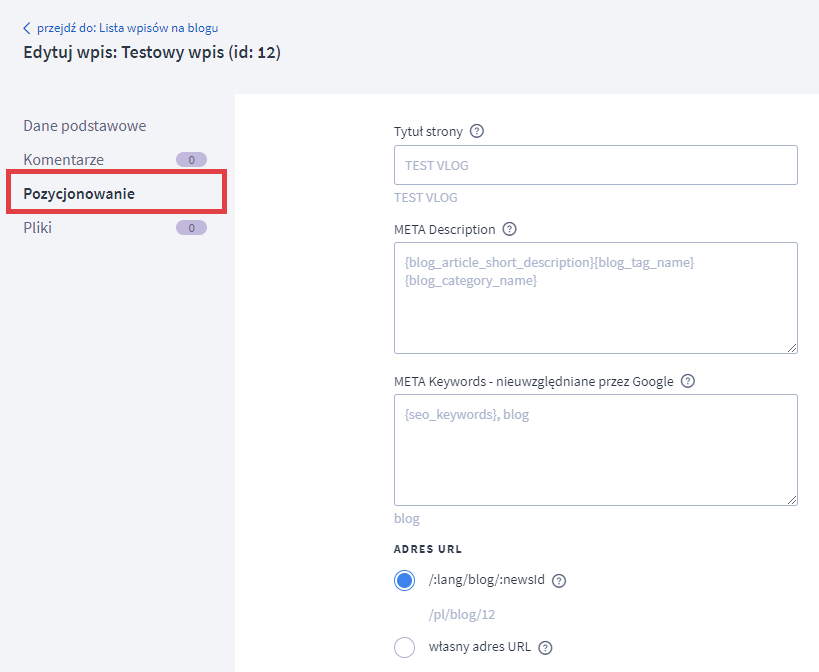Select the /:lang/blog/:newsId URL option
819x672 pixels.
404,580
